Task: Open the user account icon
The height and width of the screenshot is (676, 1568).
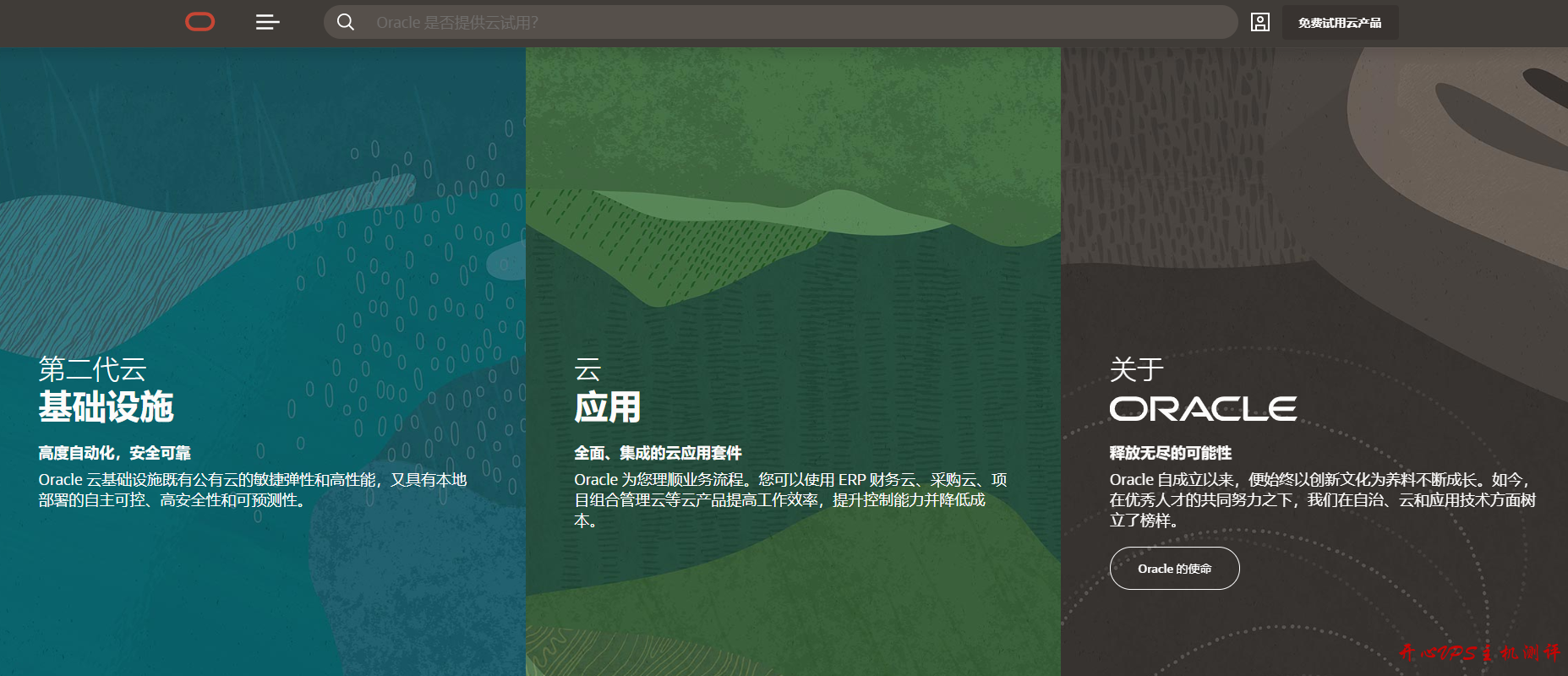Action: pos(1259,23)
